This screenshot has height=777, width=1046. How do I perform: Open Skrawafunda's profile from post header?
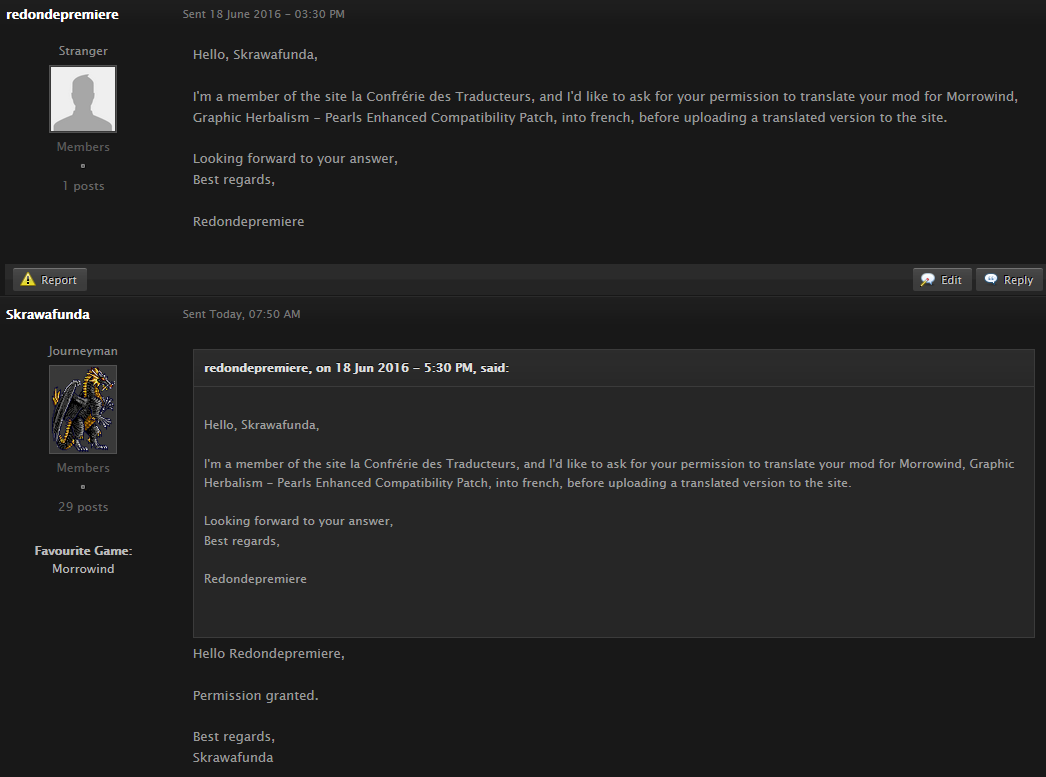[x=47, y=314]
